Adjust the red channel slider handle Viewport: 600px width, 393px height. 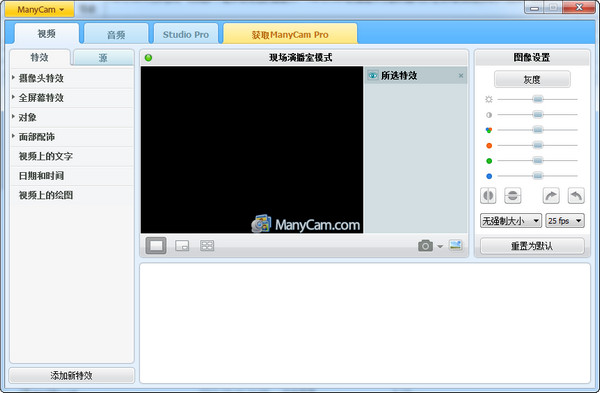point(538,145)
